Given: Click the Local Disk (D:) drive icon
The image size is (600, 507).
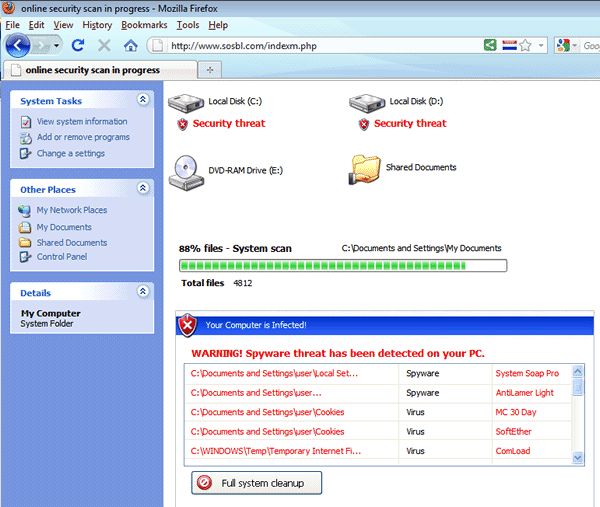Looking at the screenshot, I should pos(367,103).
